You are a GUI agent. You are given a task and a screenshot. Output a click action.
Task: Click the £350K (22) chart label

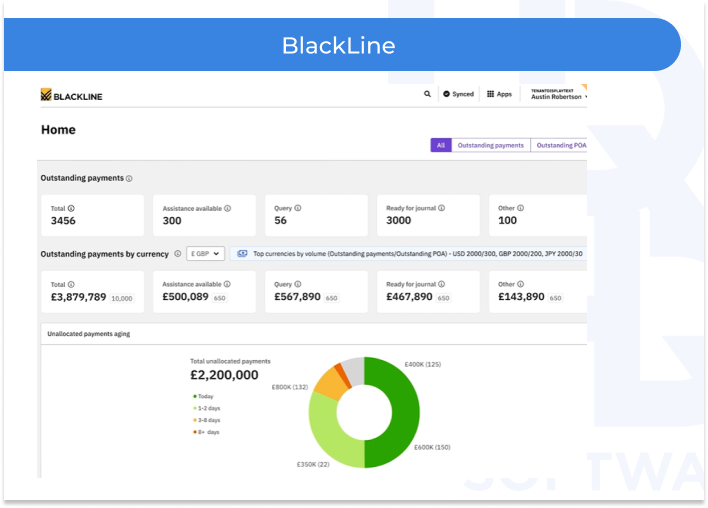313,464
